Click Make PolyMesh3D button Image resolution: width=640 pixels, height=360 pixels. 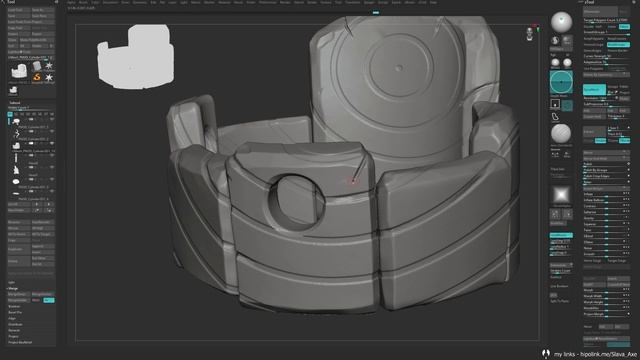click(x=36, y=40)
